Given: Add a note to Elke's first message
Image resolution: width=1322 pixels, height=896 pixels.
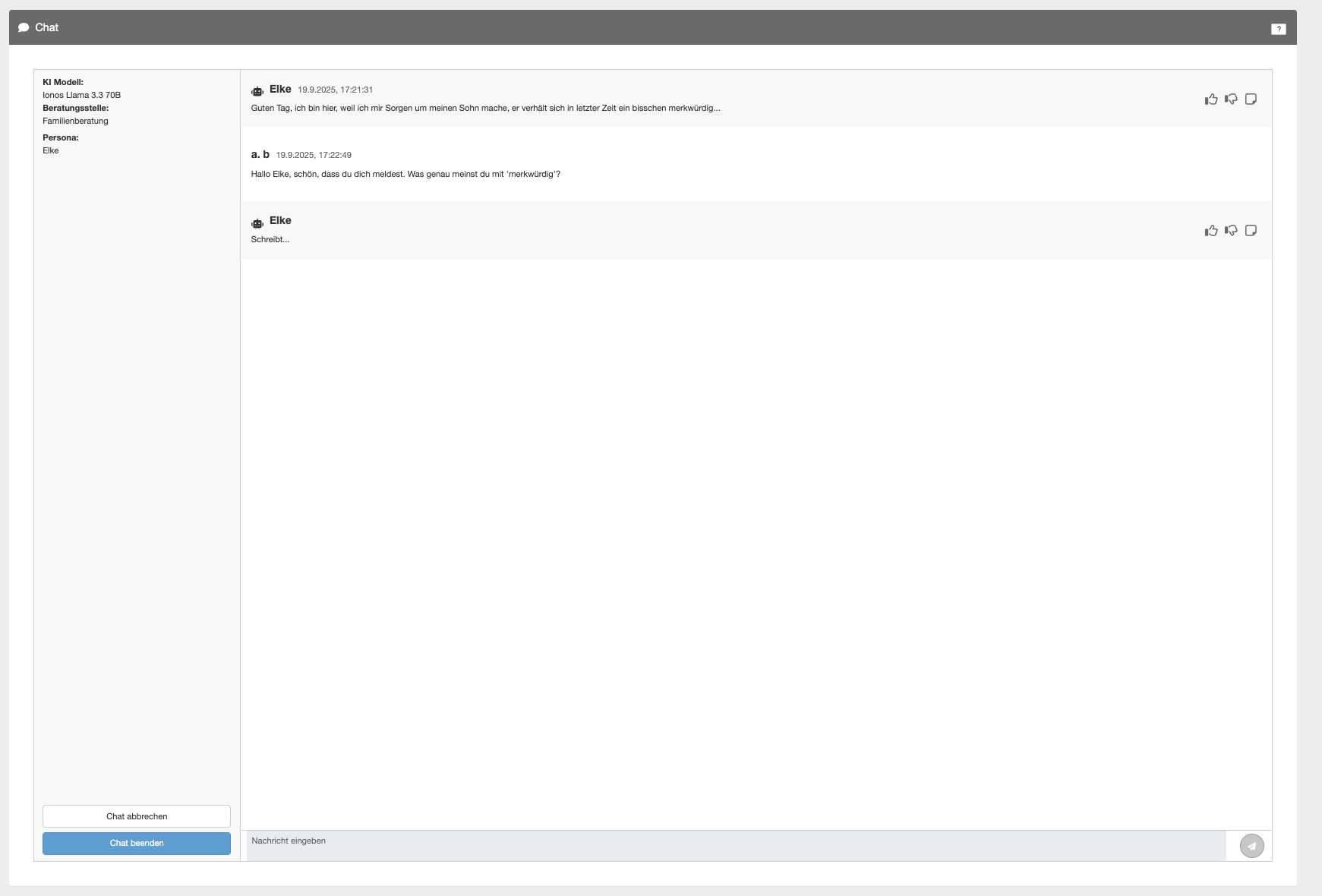Looking at the screenshot, I should (1251, 99).
